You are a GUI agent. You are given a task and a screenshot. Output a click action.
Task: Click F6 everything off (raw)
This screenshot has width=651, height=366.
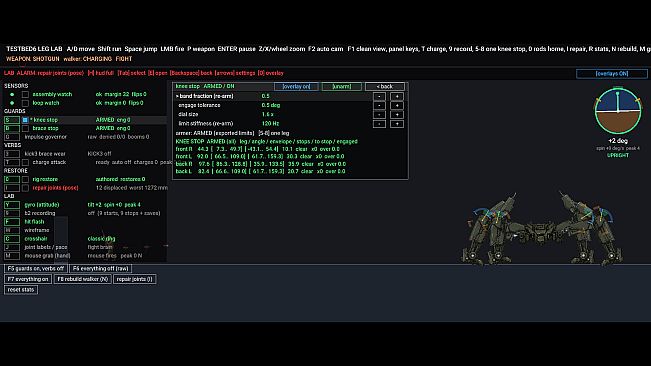click(100, 268)
